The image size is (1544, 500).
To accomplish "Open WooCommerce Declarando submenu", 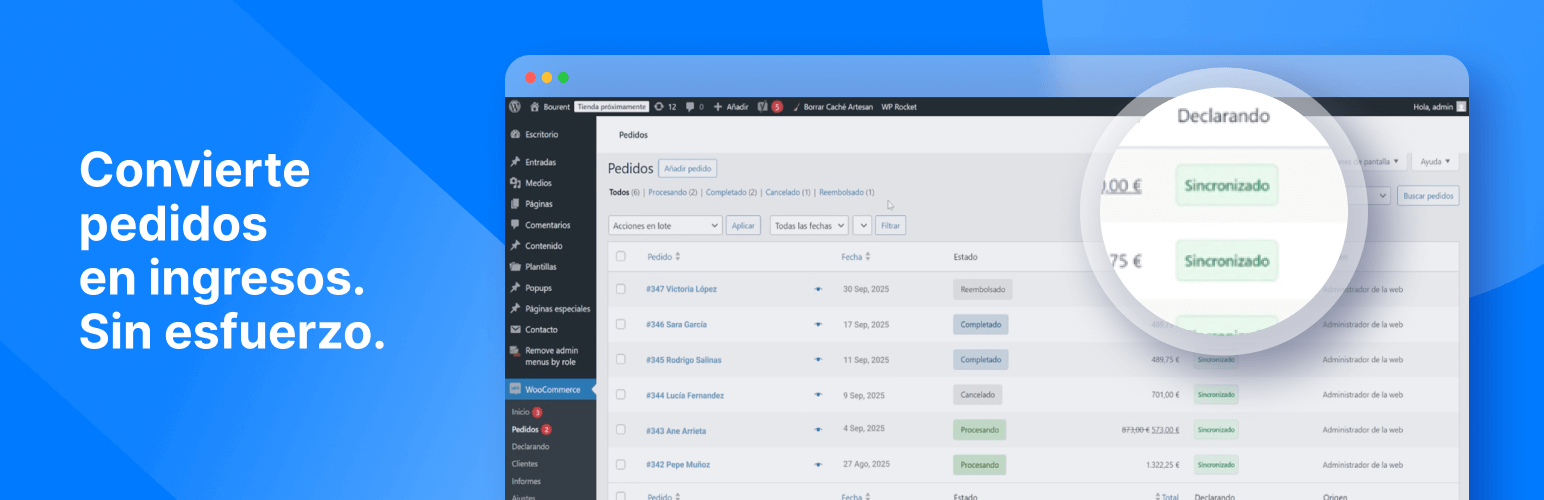I will (x=530, y=447).
